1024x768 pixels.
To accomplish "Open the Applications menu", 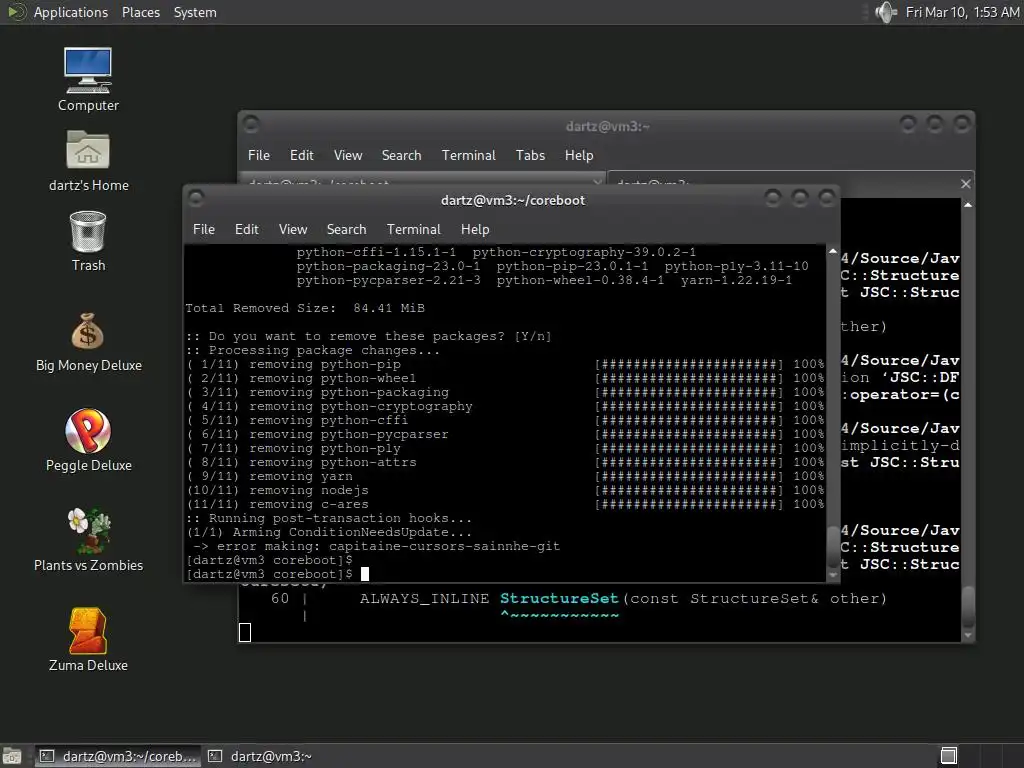I will (x=71, y=12).
